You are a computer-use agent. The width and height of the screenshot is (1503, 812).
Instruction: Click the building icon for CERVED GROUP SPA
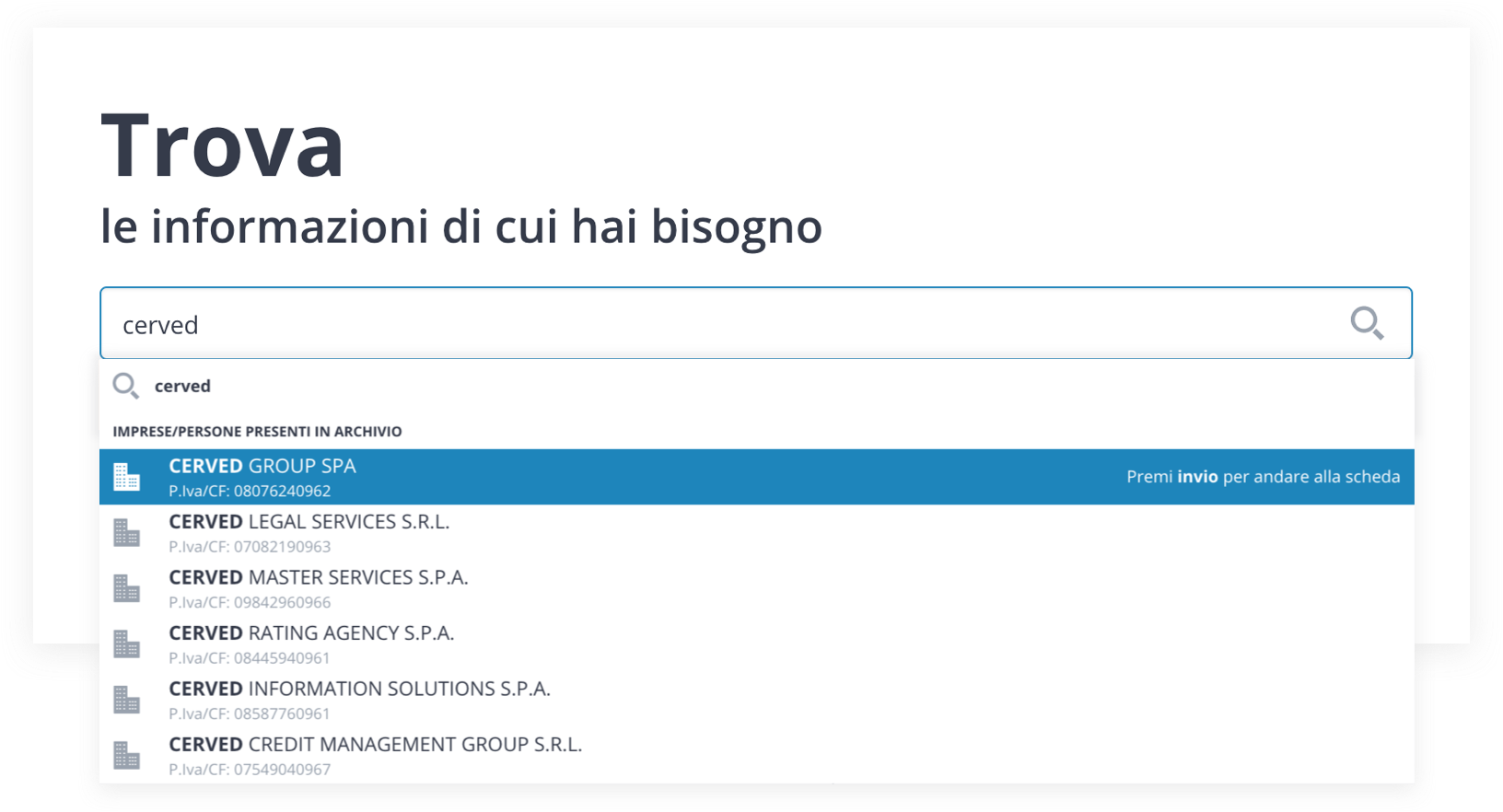point(127,477)
